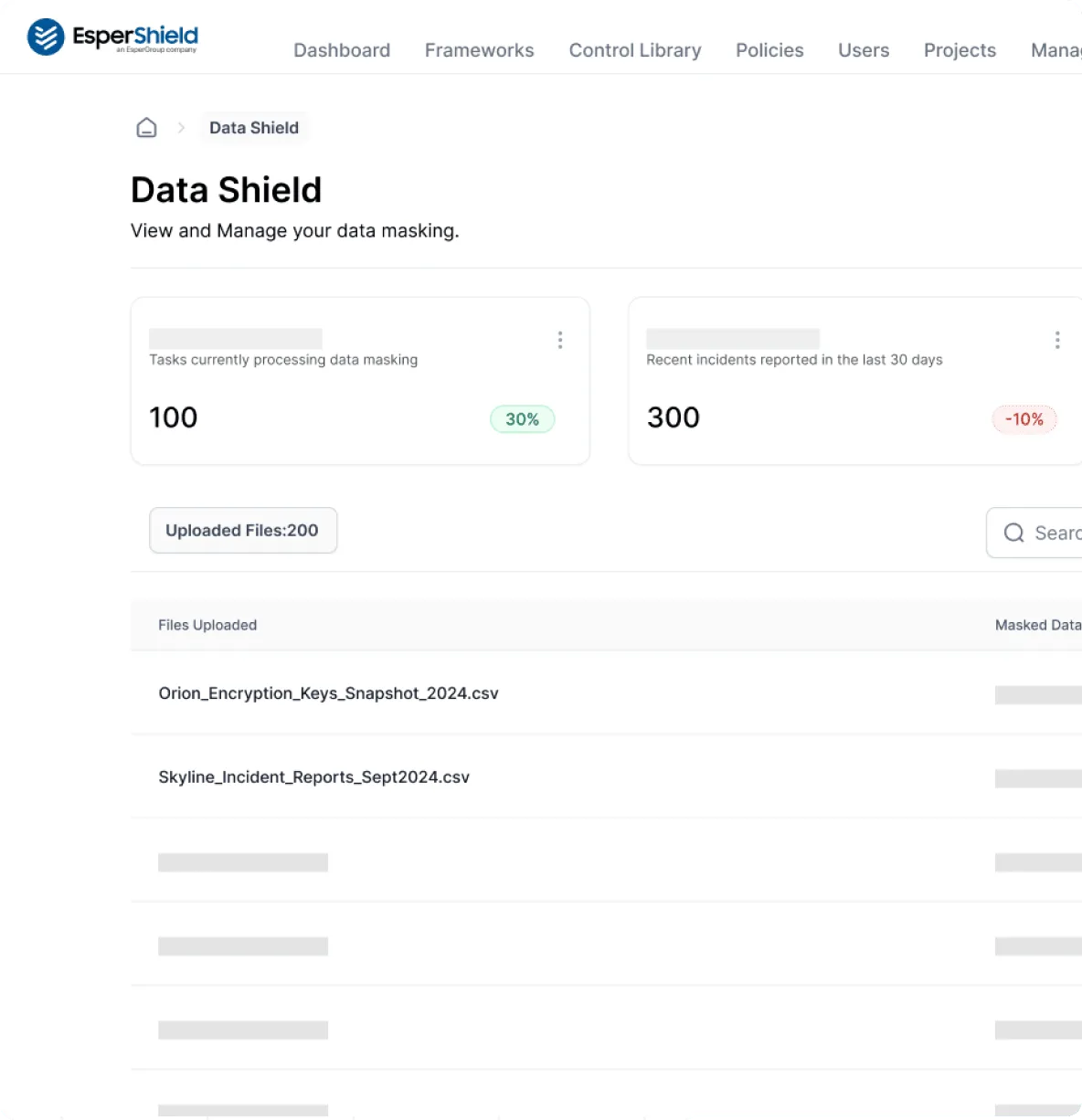The height and width of the screenshot is (1120, 1082).
Task: Navigate to Policies
Action: pyautogui.click(x=769, y=50)
